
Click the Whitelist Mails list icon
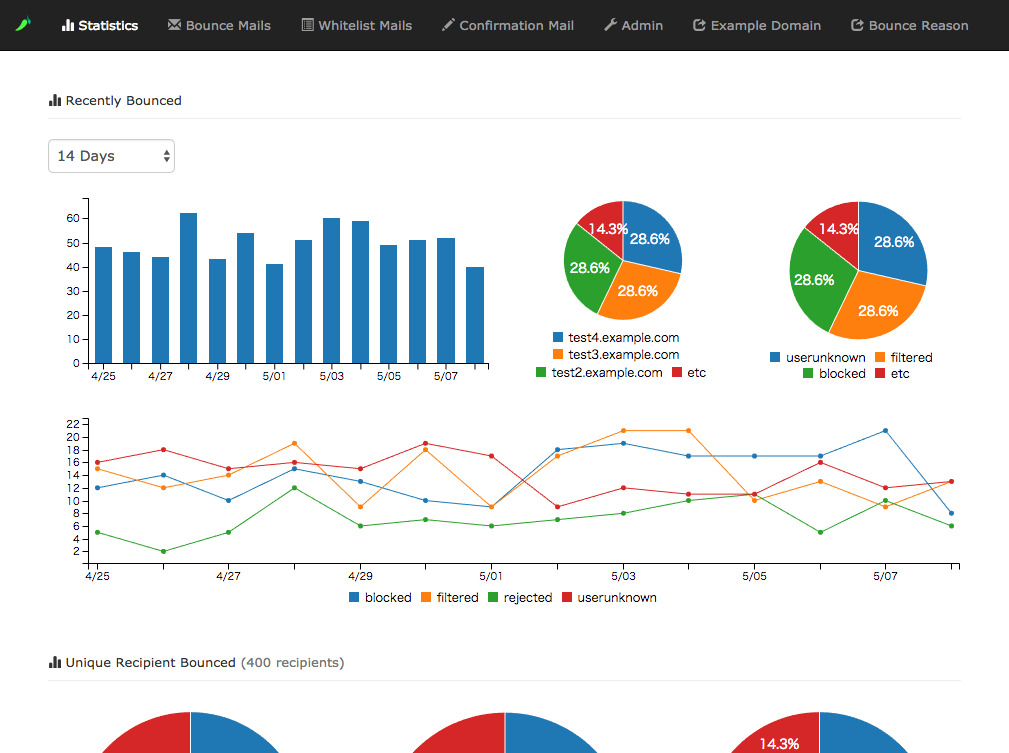pyautogui.click(x=308, y=25)
